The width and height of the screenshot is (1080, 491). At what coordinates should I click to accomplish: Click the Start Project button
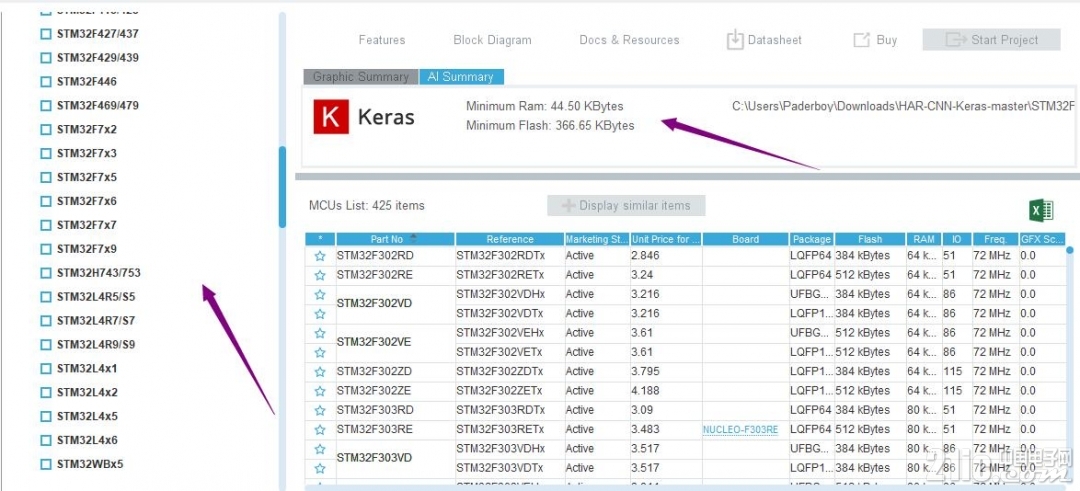click(991, 40)
